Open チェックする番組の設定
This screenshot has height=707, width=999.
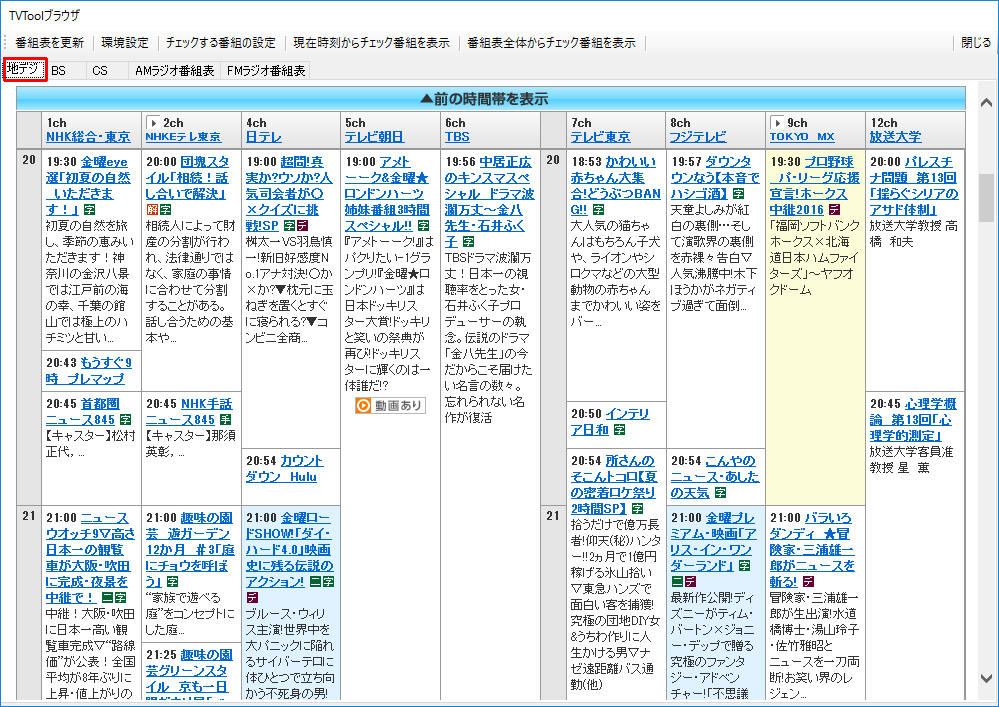pos(220,43)
